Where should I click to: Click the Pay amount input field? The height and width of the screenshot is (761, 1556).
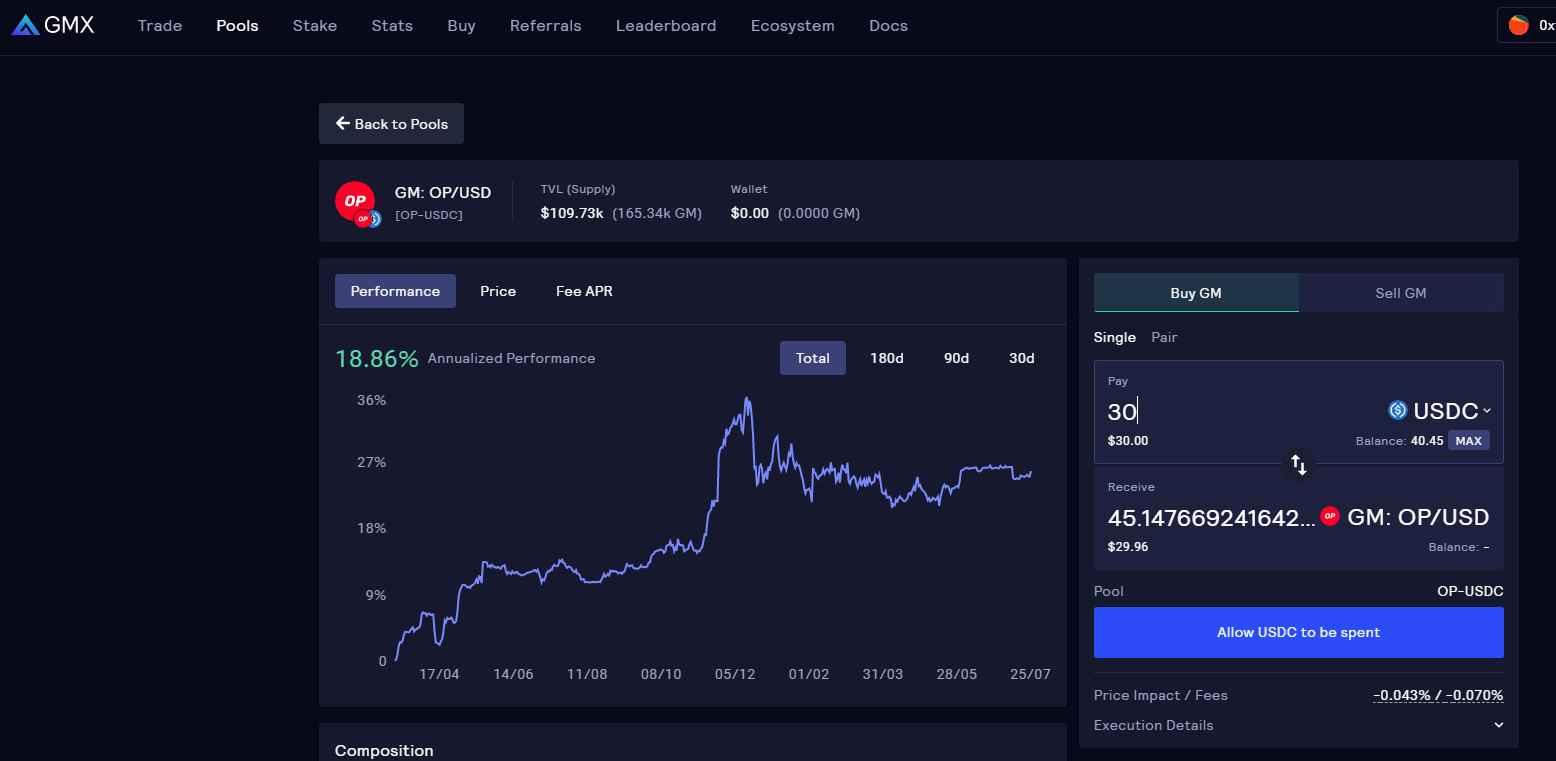[x=1240, y=411]
